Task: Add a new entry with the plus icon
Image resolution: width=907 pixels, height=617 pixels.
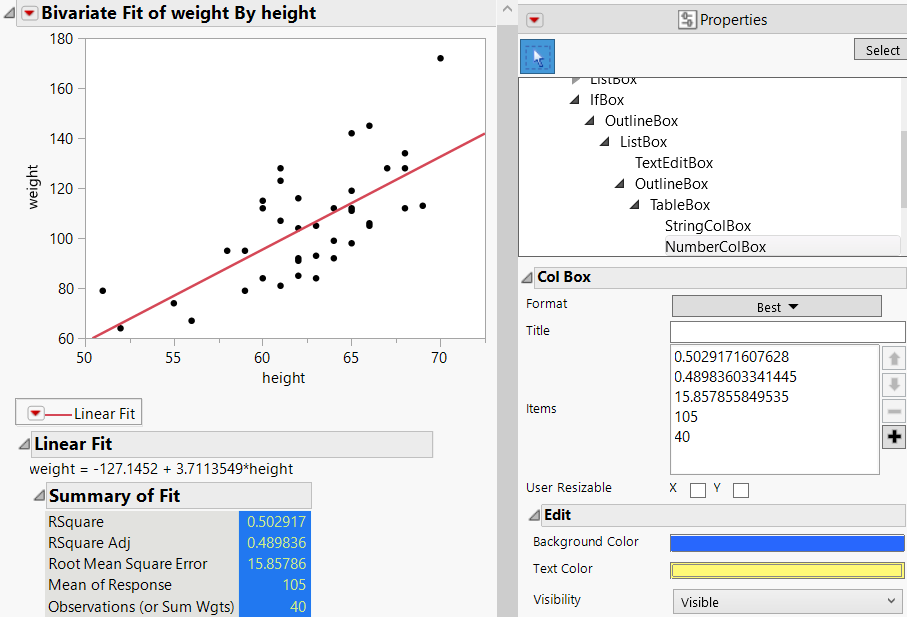Action: (892, 436)
